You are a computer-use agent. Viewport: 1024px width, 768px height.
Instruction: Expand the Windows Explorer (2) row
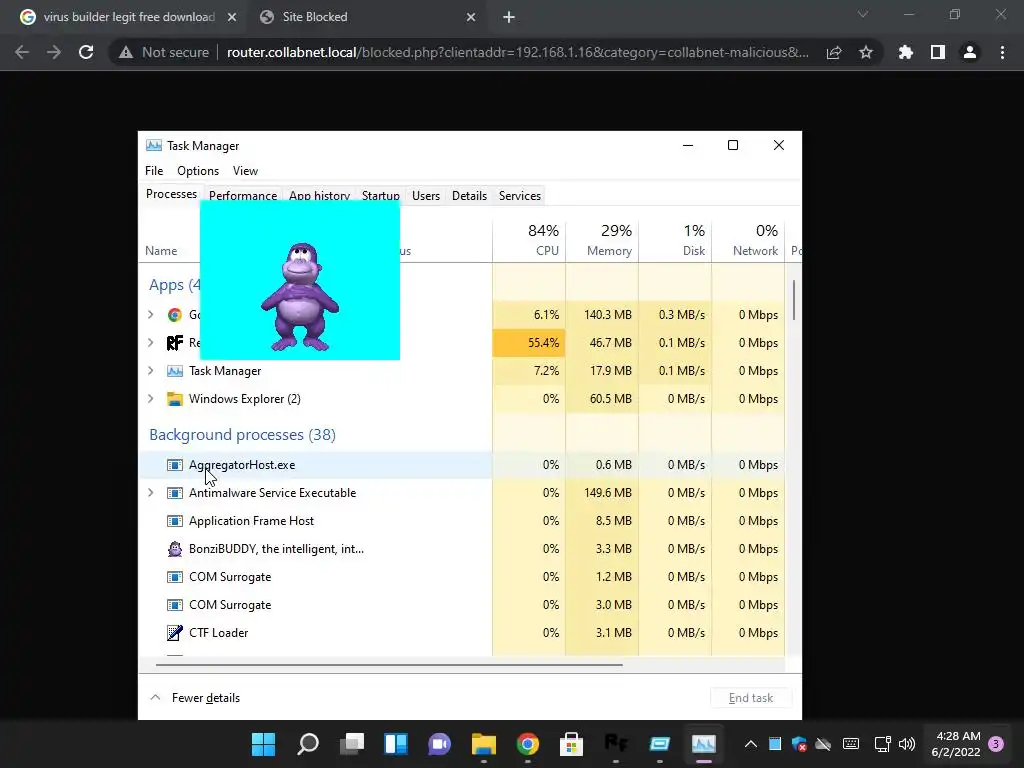(x=151, y=399)
